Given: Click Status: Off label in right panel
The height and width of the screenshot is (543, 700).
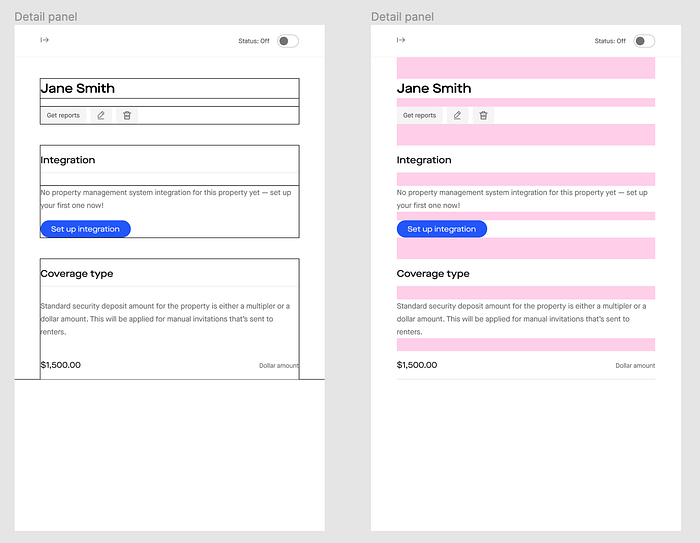Looking at the screenshot, I should point(610,41).
